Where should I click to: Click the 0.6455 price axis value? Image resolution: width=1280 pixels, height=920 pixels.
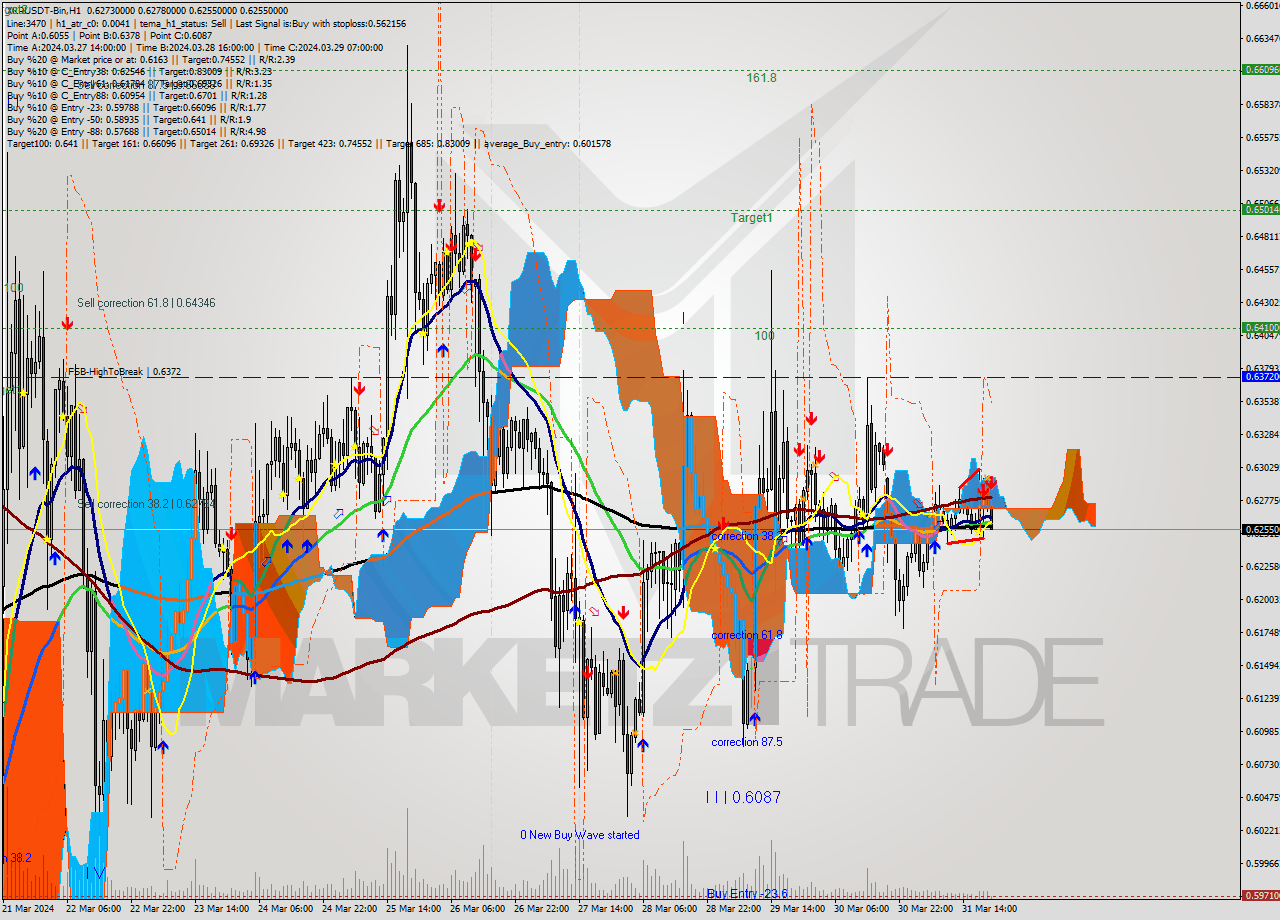coord(1262,269)
